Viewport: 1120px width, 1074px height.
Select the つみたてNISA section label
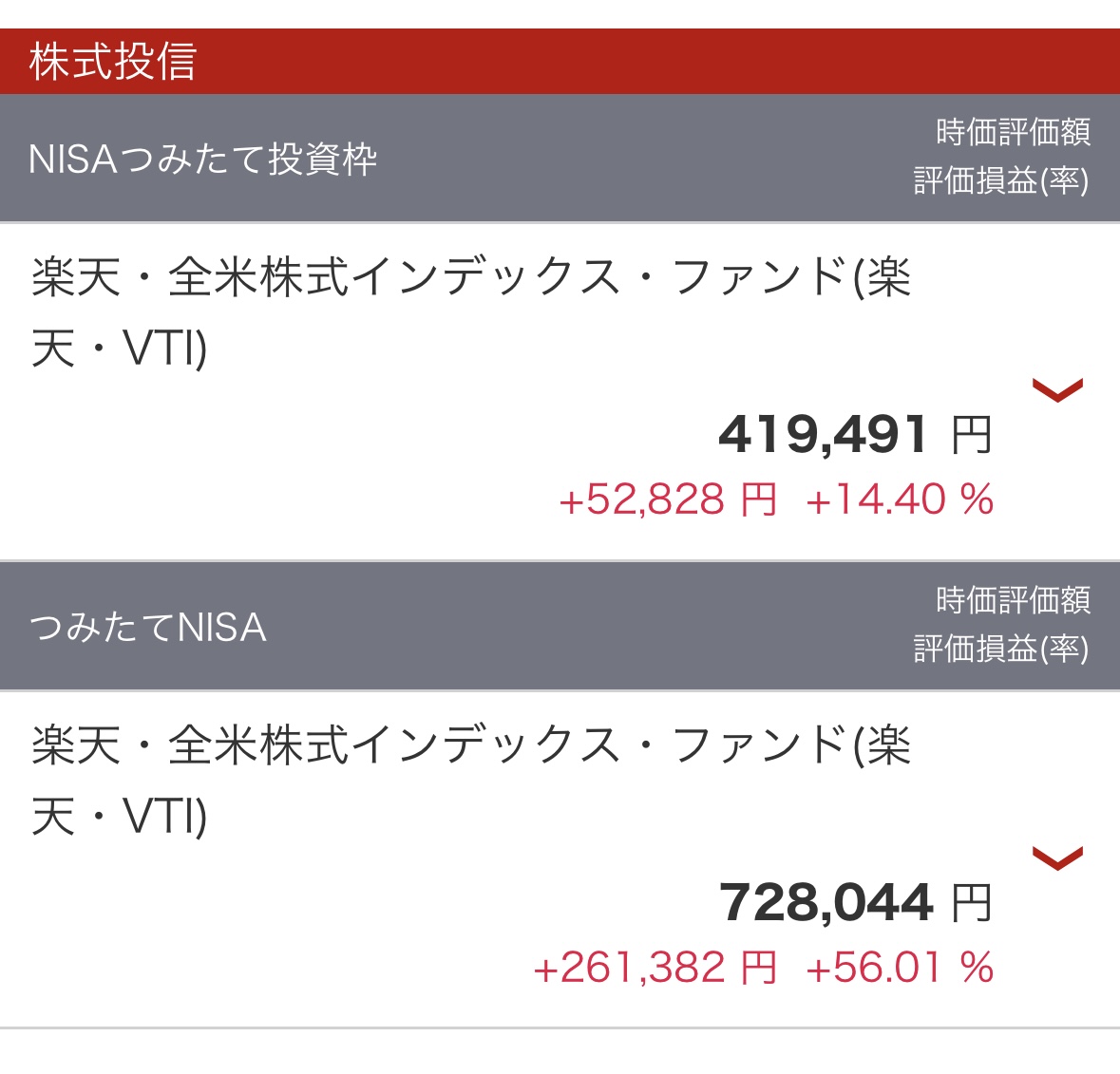click(148, 628)
